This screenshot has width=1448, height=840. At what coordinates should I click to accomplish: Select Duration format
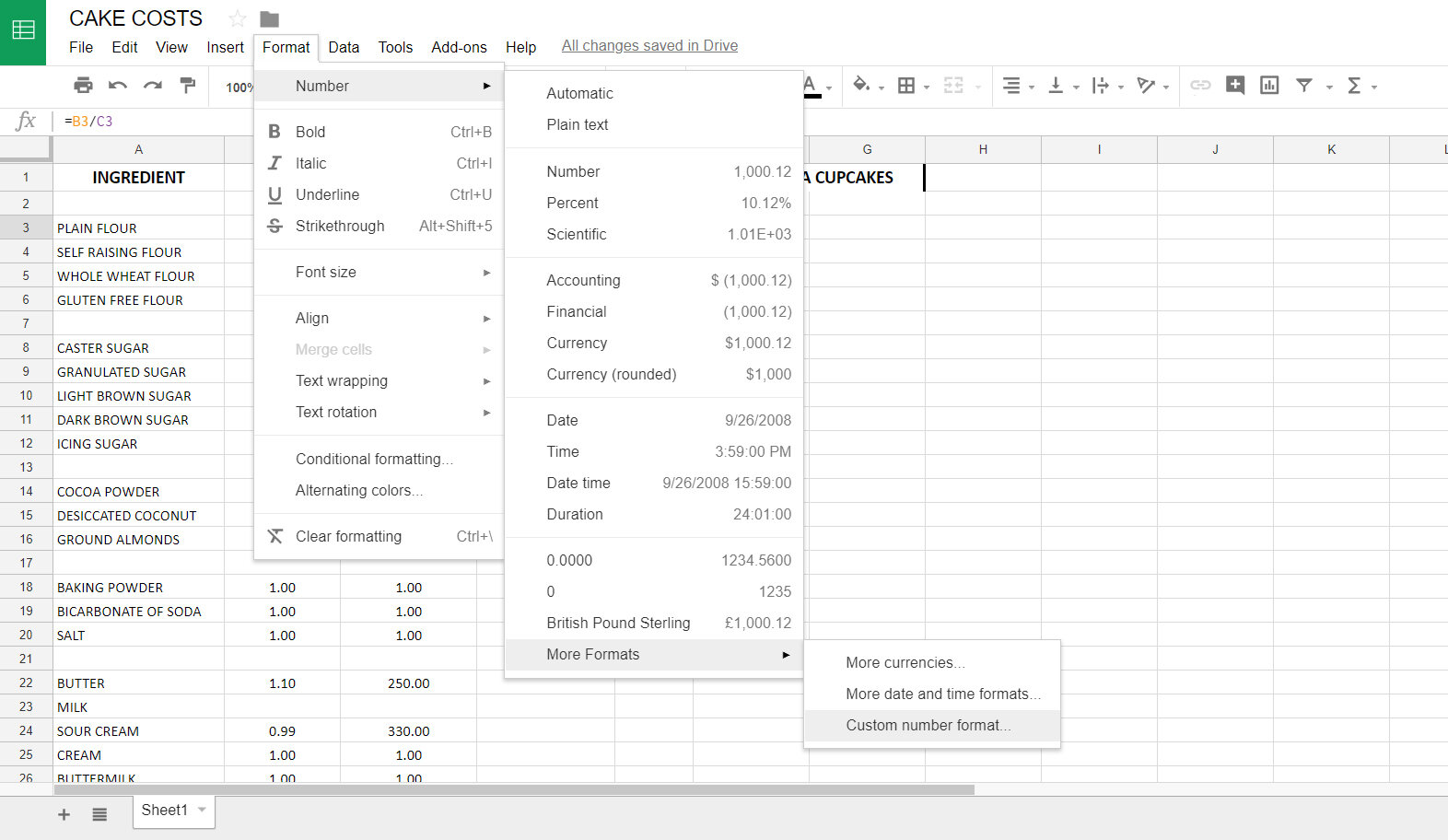[x=654, y=515]
